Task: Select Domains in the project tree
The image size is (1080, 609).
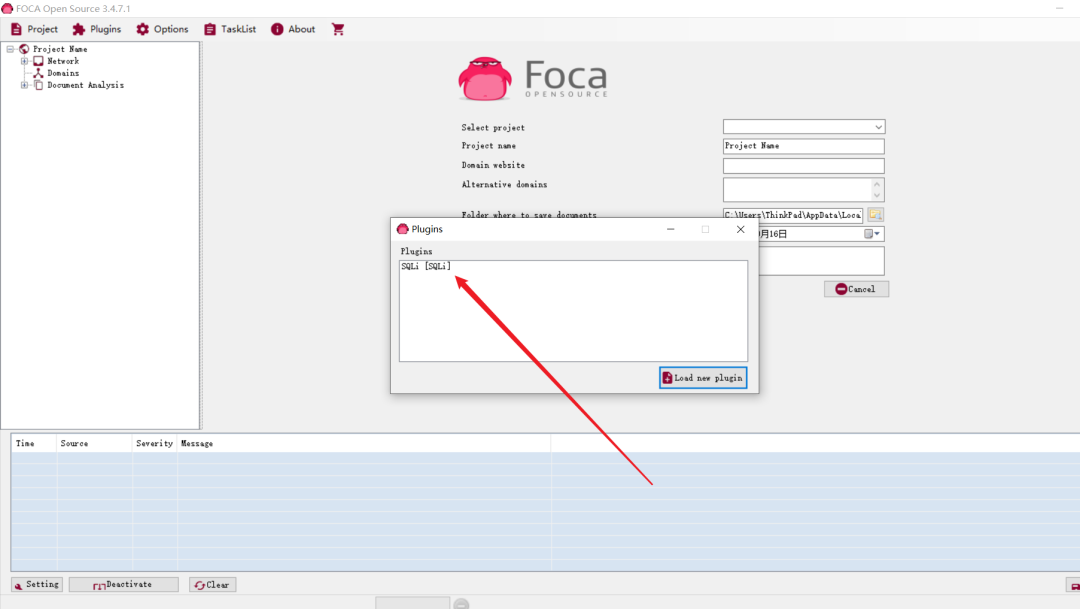Action: click(x=63, y=73)
